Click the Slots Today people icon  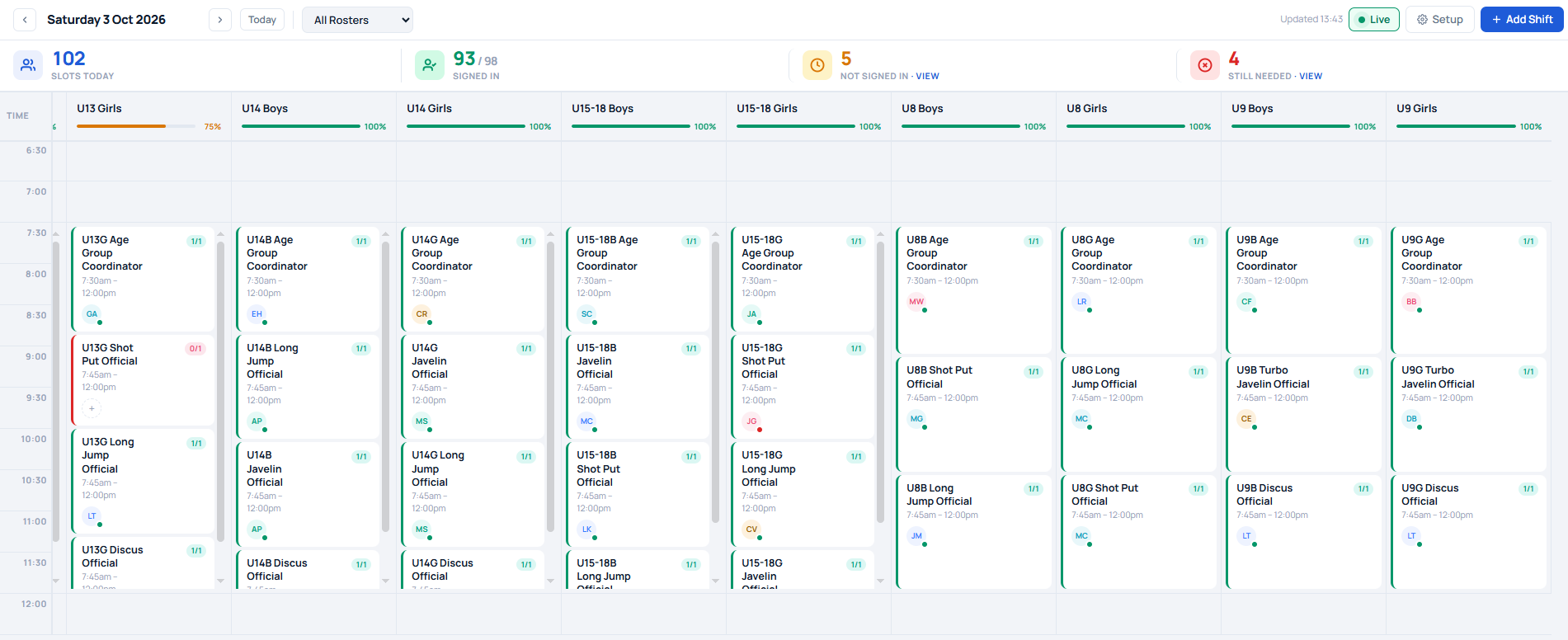[28, 65]
